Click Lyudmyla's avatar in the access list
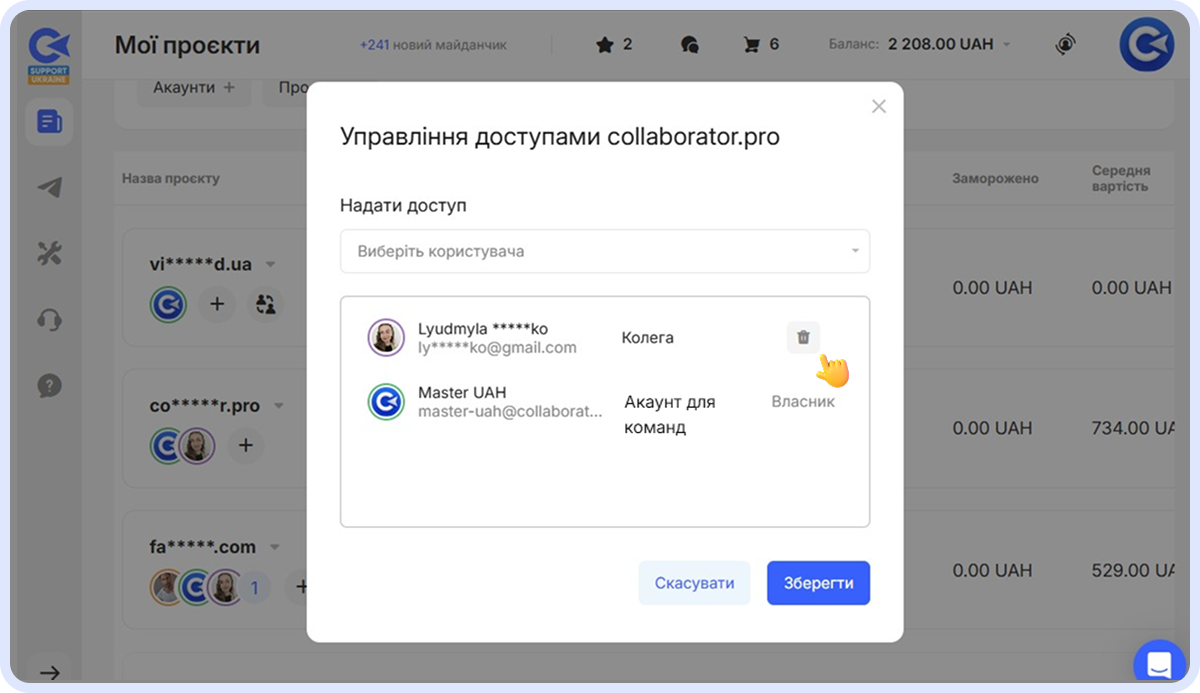Screen dimensions: 1200x693 (386, 338)
